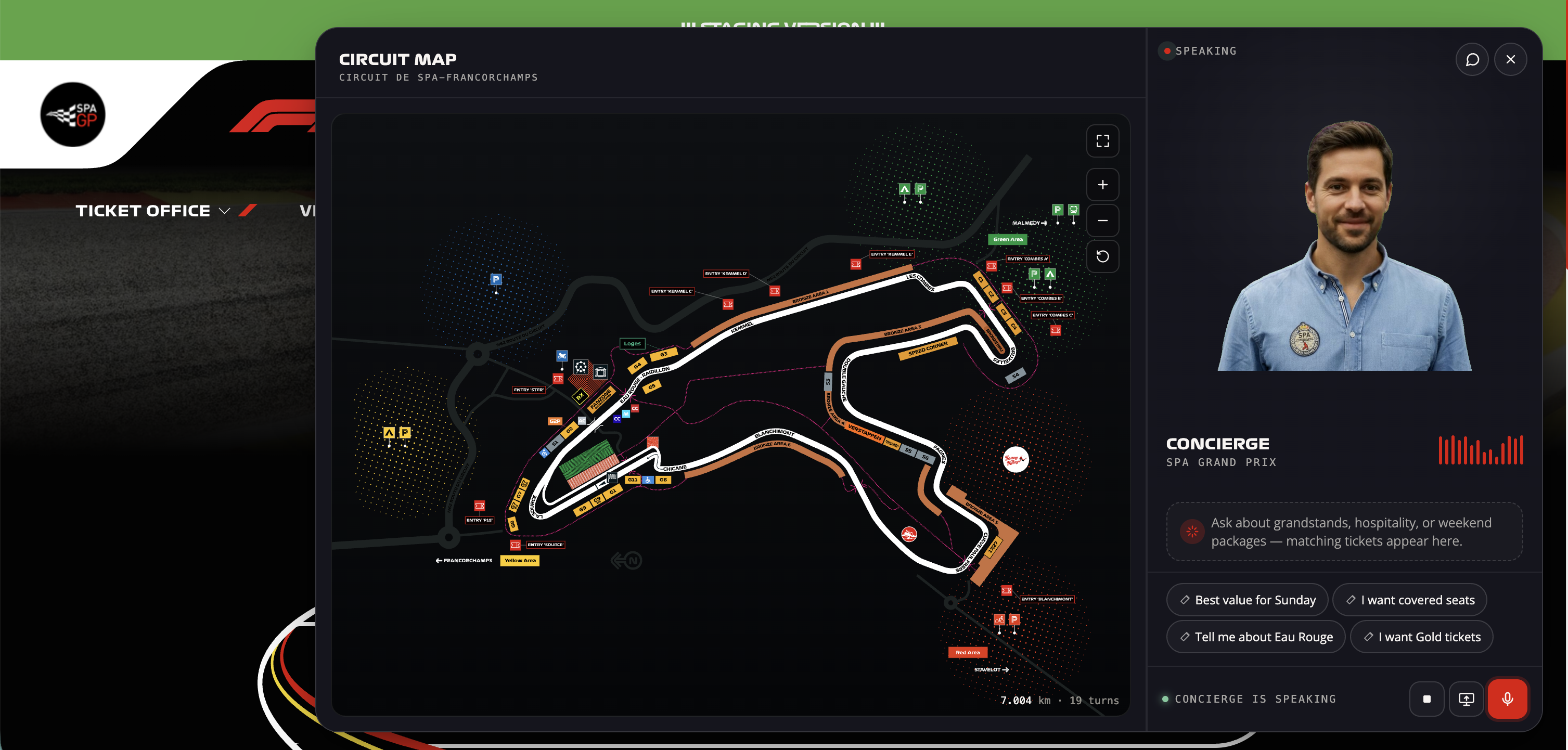Click the Entry 'Ster' label
The width and height of the screenshot is (1568, 750).
point(529,390)
